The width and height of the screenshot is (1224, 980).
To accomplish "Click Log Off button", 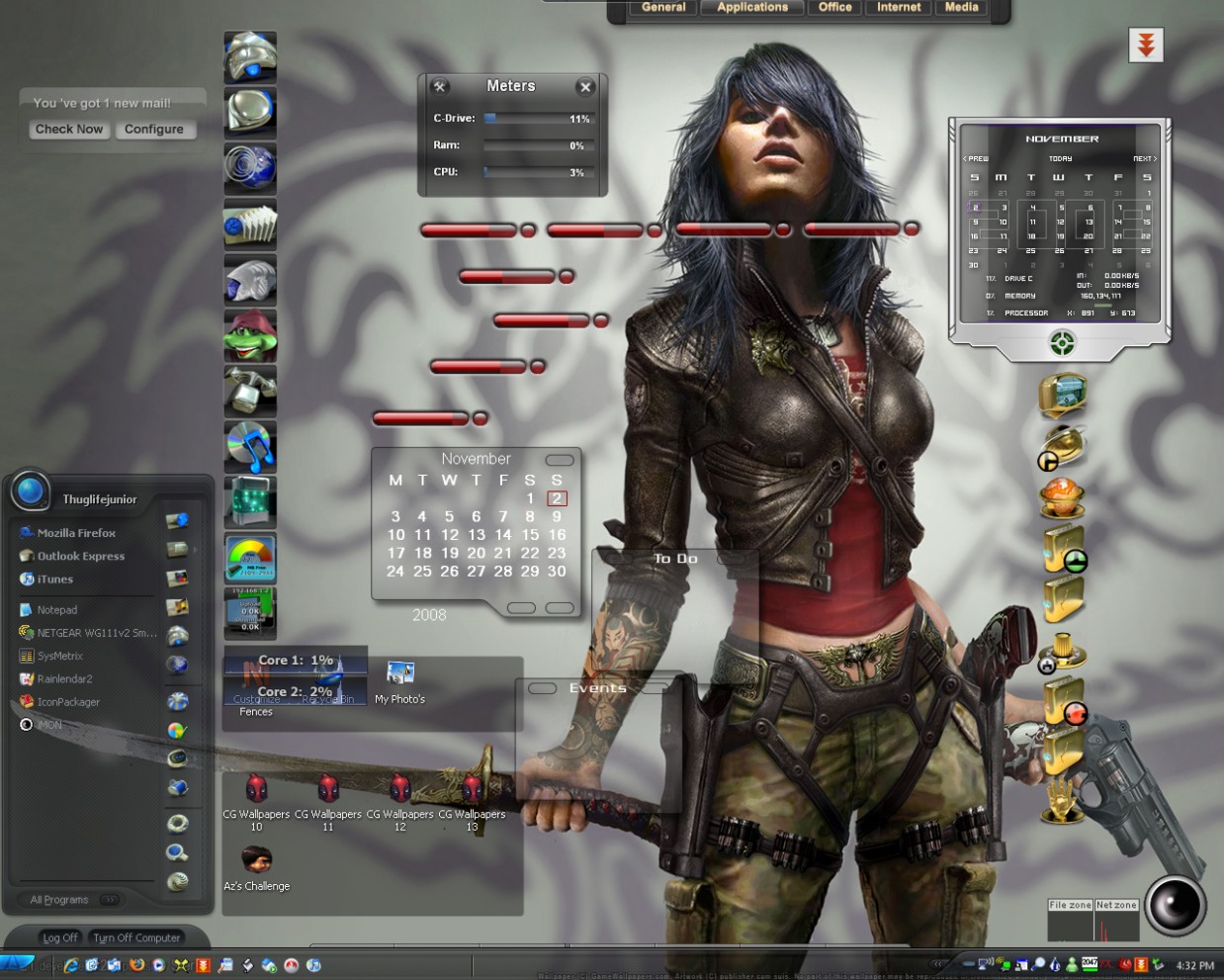I will (60, 937).
